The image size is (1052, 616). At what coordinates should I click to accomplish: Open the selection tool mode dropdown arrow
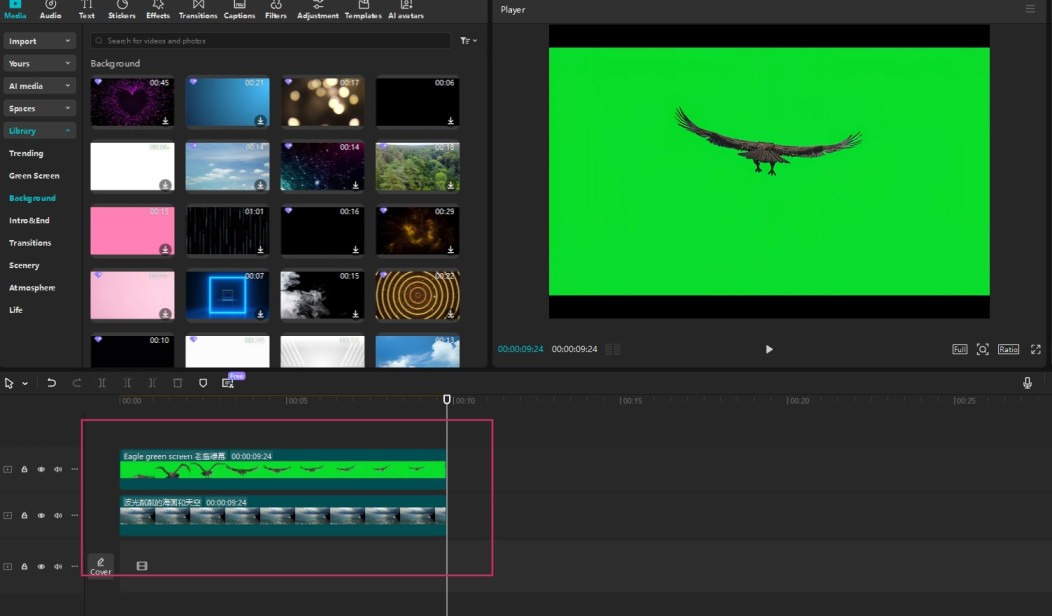click(x=25, y=383)
